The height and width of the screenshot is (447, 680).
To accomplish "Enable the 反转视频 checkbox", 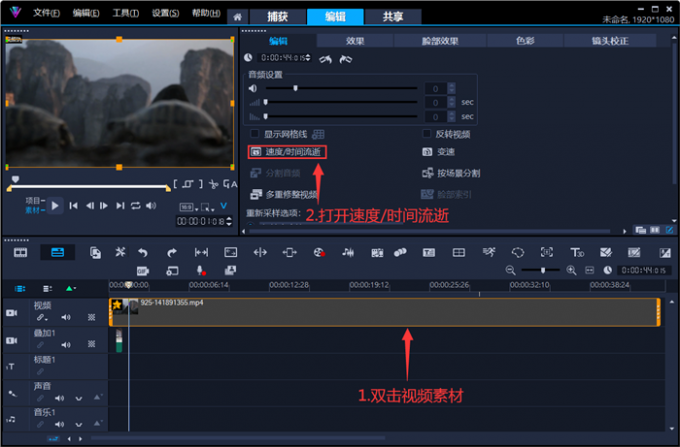I will point(426,134).
